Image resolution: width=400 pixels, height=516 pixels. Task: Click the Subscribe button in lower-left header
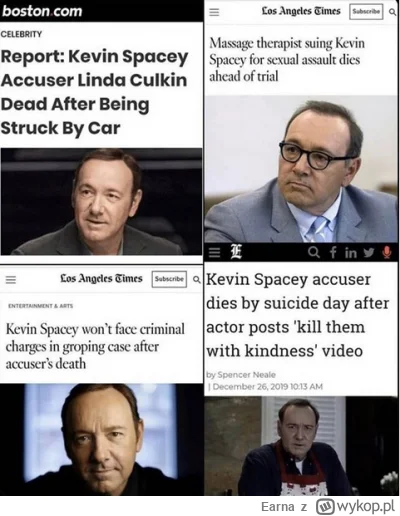169,279
